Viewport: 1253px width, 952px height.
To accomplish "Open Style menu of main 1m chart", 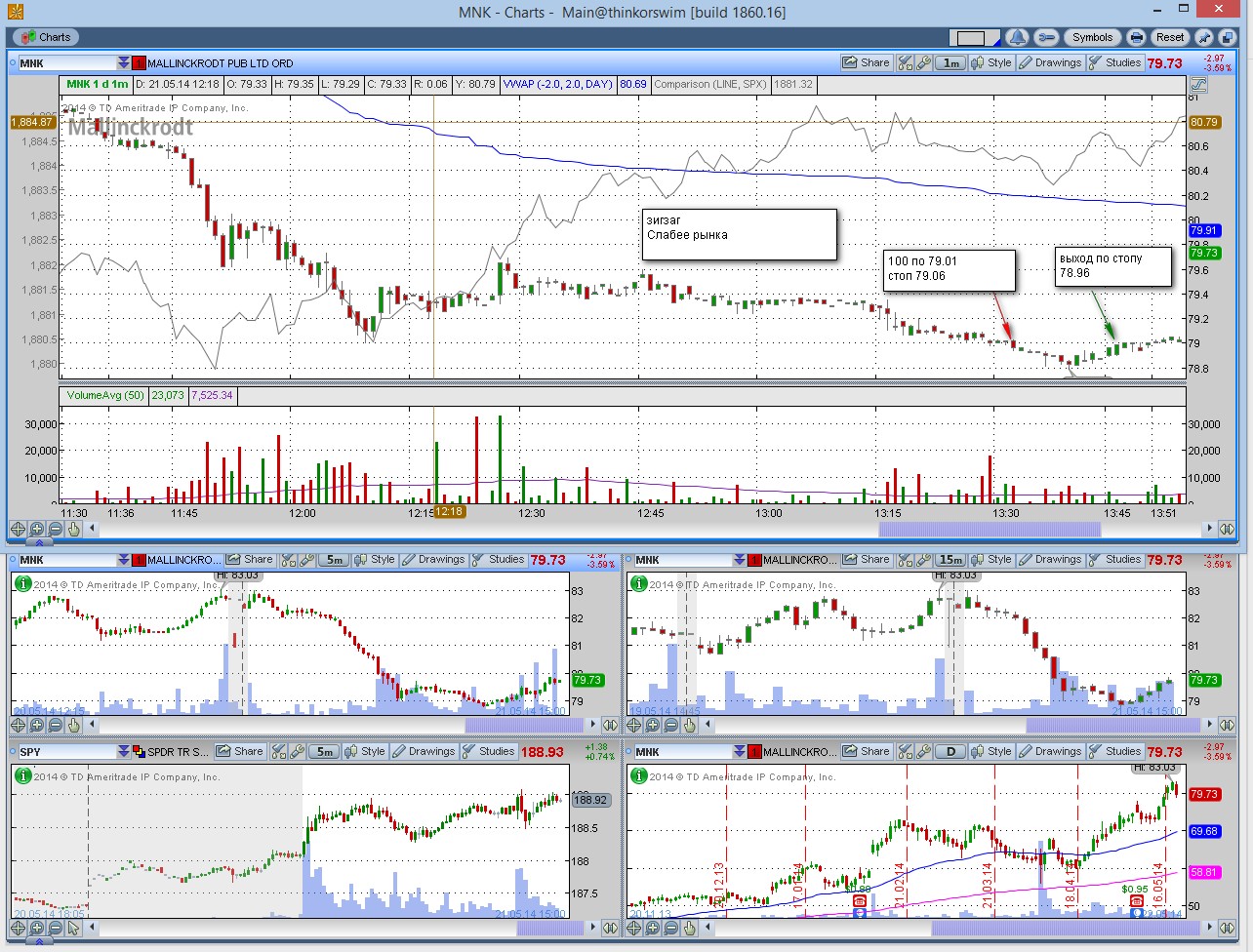I will [991, 62].
